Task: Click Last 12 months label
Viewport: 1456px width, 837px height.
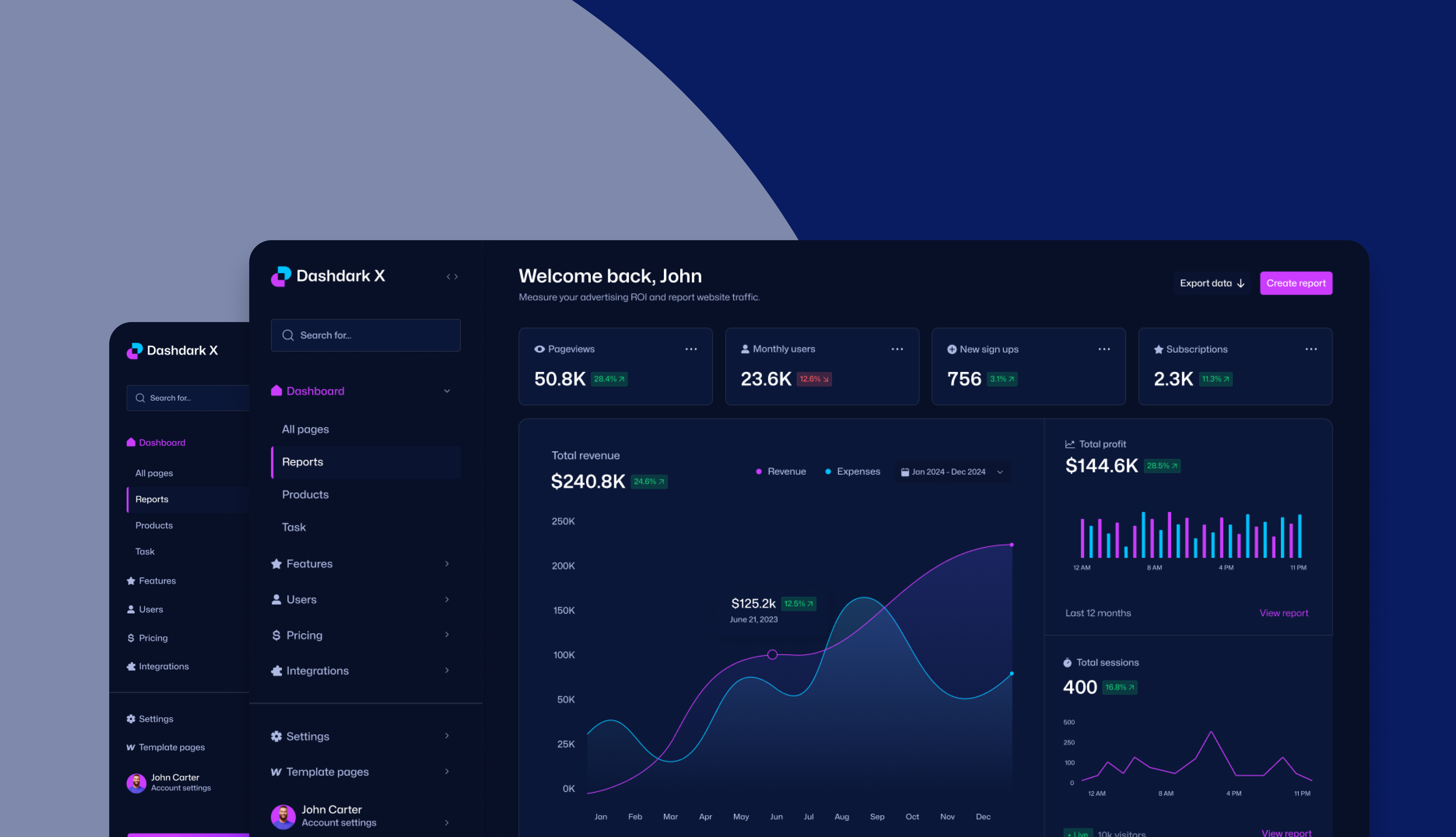Action: point(1098,613)
